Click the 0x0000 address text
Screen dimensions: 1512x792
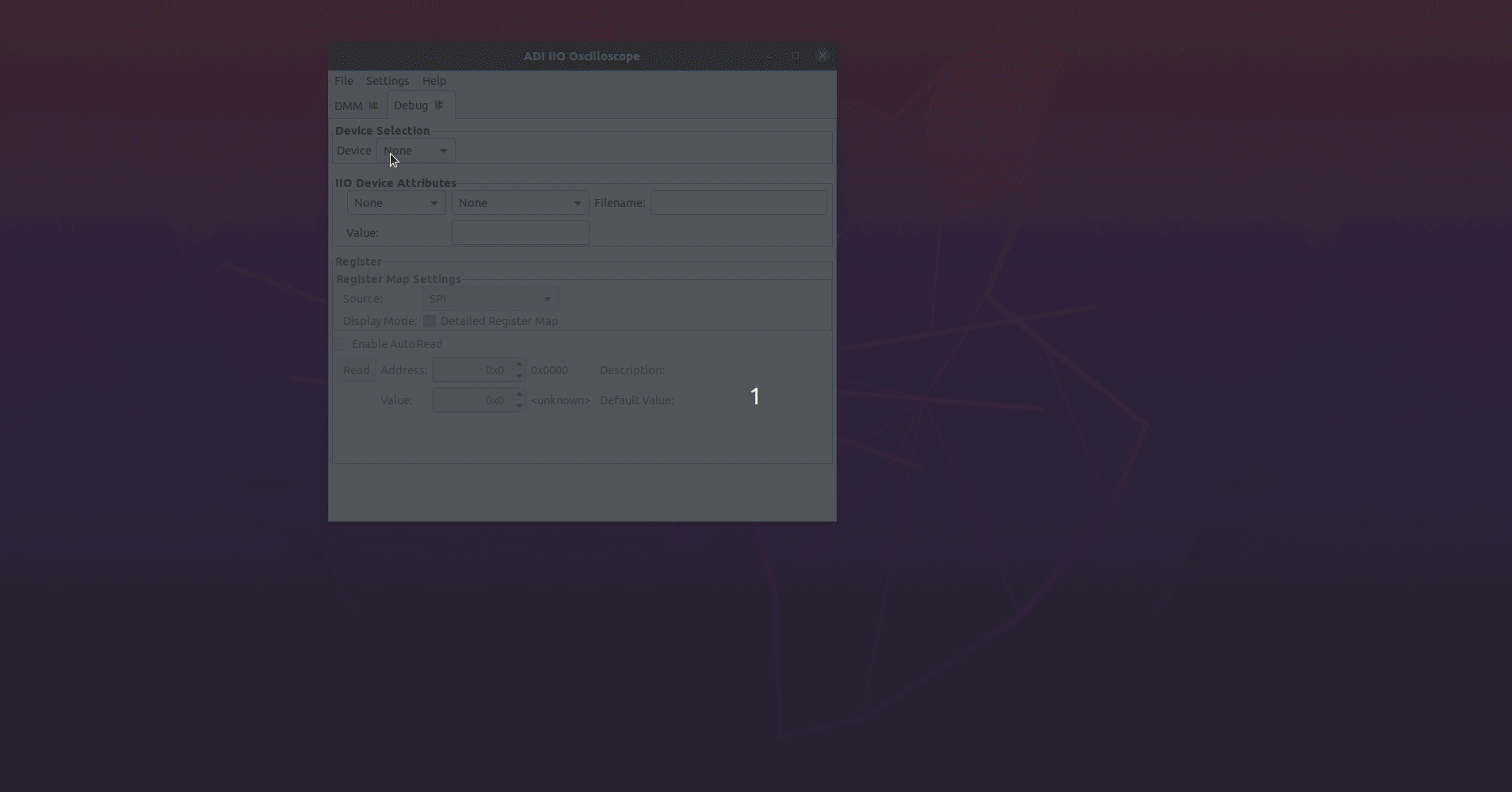[549, 370]
